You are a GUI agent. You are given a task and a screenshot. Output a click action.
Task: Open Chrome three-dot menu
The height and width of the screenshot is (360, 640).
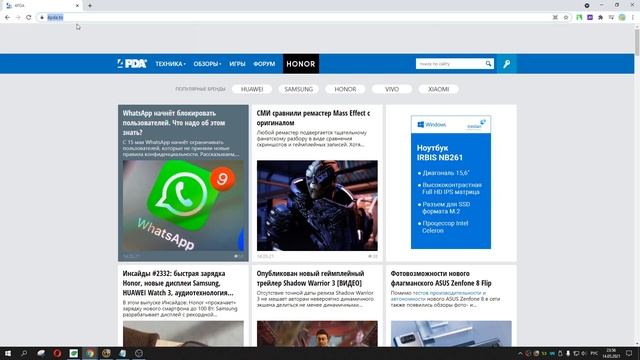click(x=633, y=17)
